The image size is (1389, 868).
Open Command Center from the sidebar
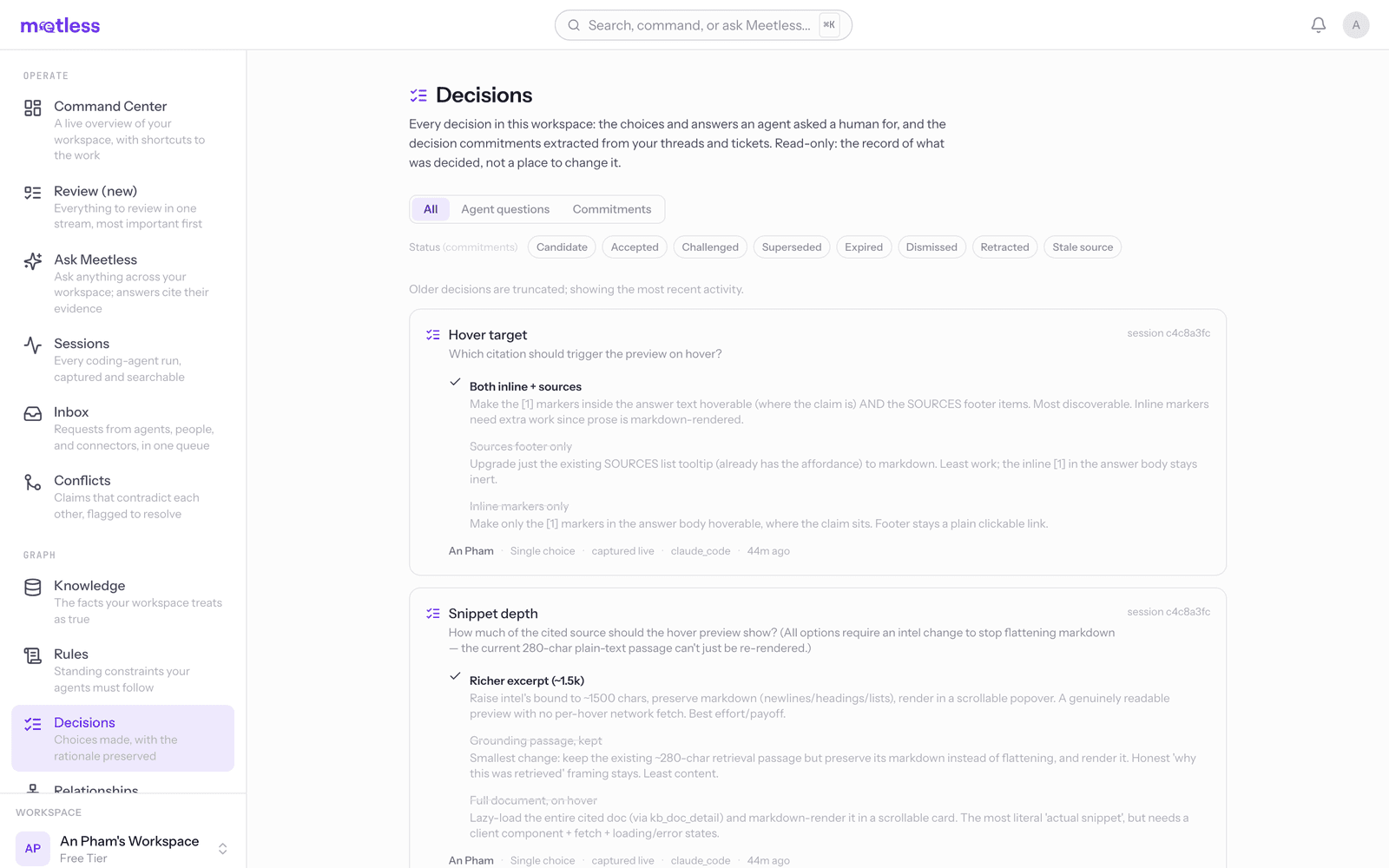click(122, 129)
